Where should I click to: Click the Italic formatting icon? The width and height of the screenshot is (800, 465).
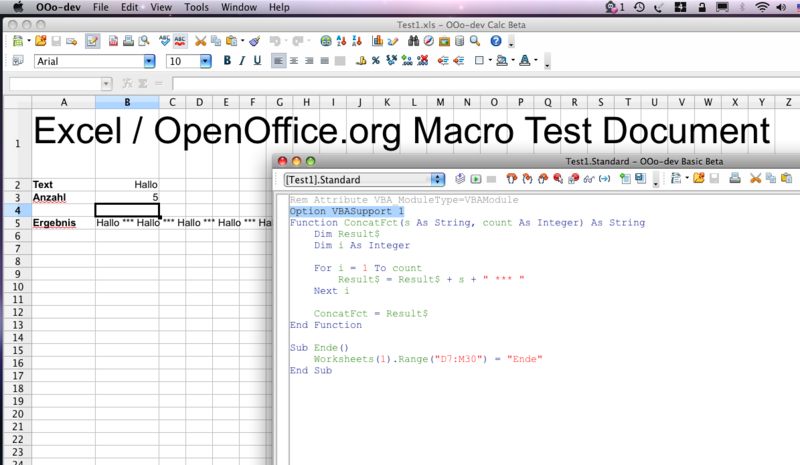tap(243, 61)
